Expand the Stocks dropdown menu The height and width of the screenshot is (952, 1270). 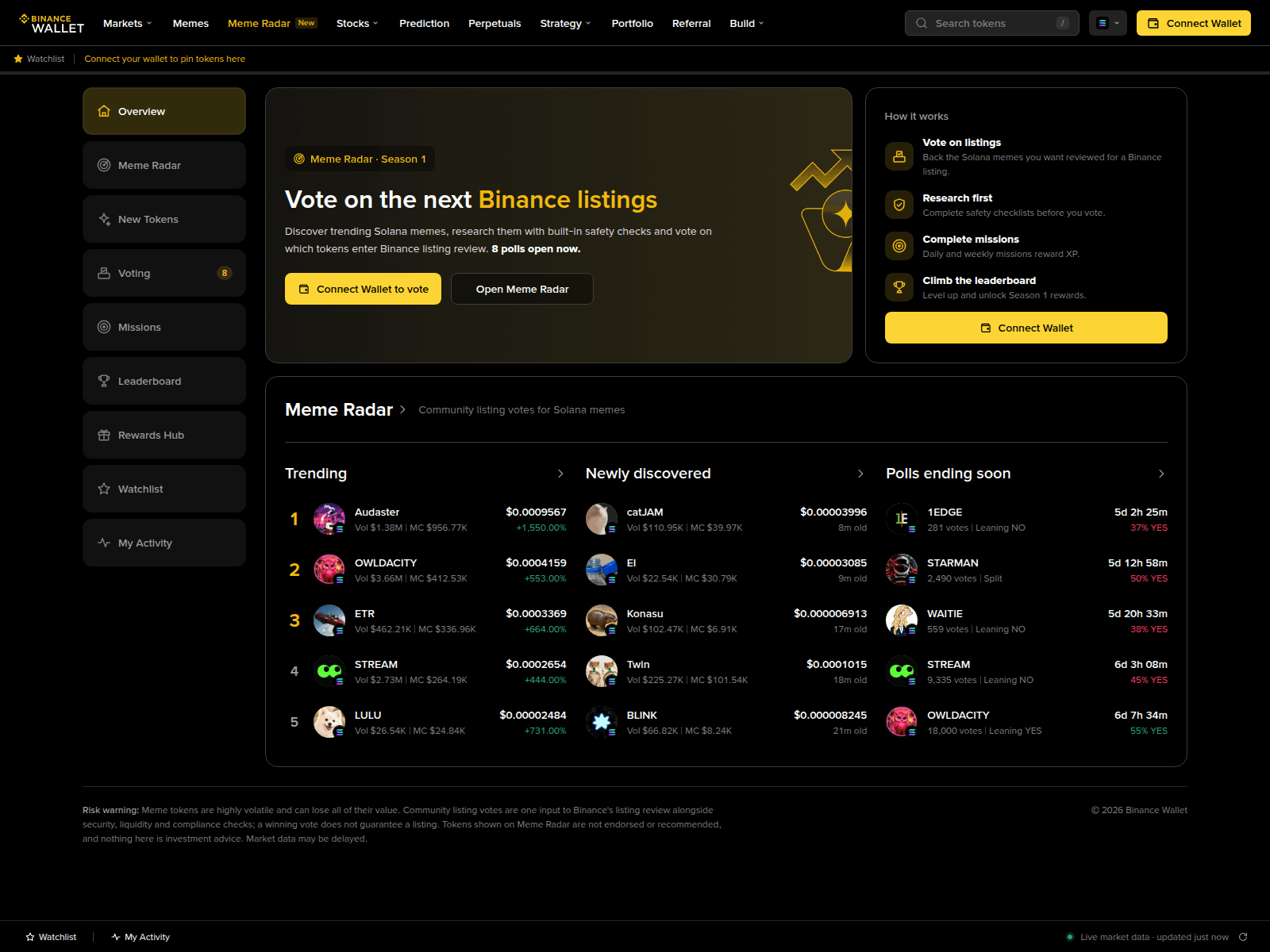[357, 23]
